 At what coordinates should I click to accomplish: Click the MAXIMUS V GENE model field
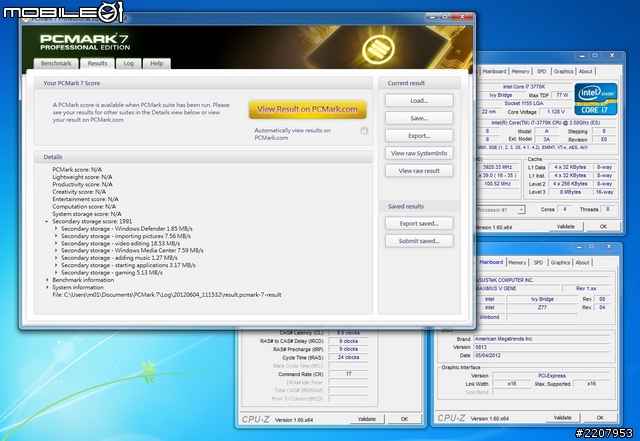517,288
